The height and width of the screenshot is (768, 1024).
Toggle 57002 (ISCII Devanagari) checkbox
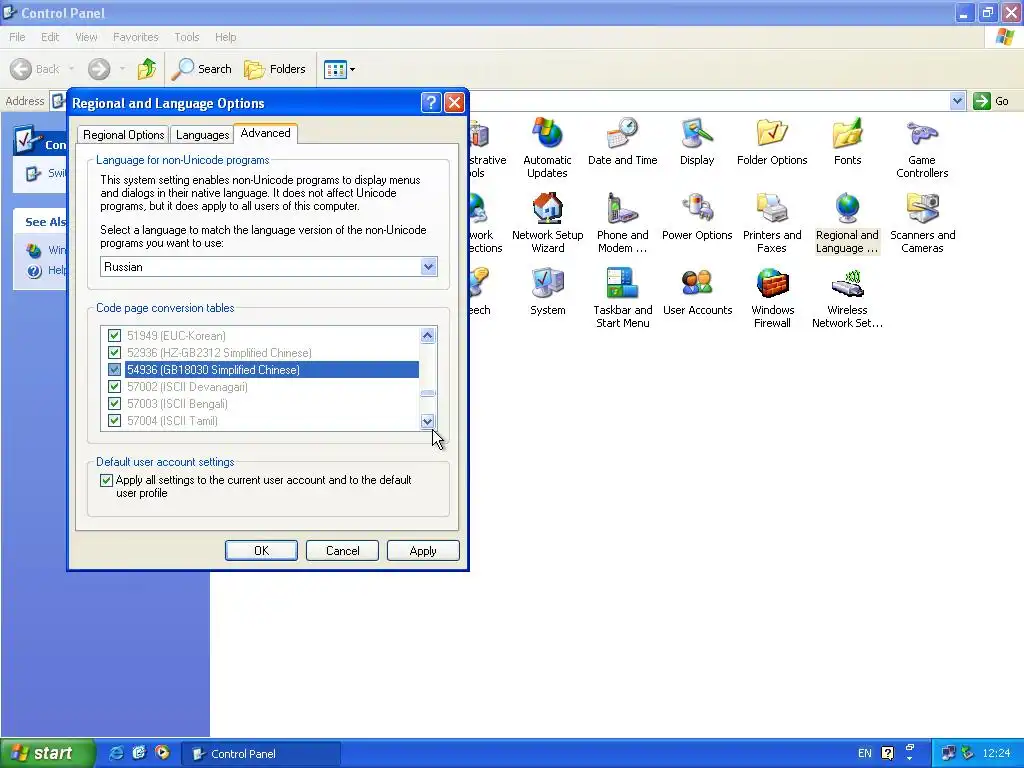pyautogui.click(x=114, y=387)
